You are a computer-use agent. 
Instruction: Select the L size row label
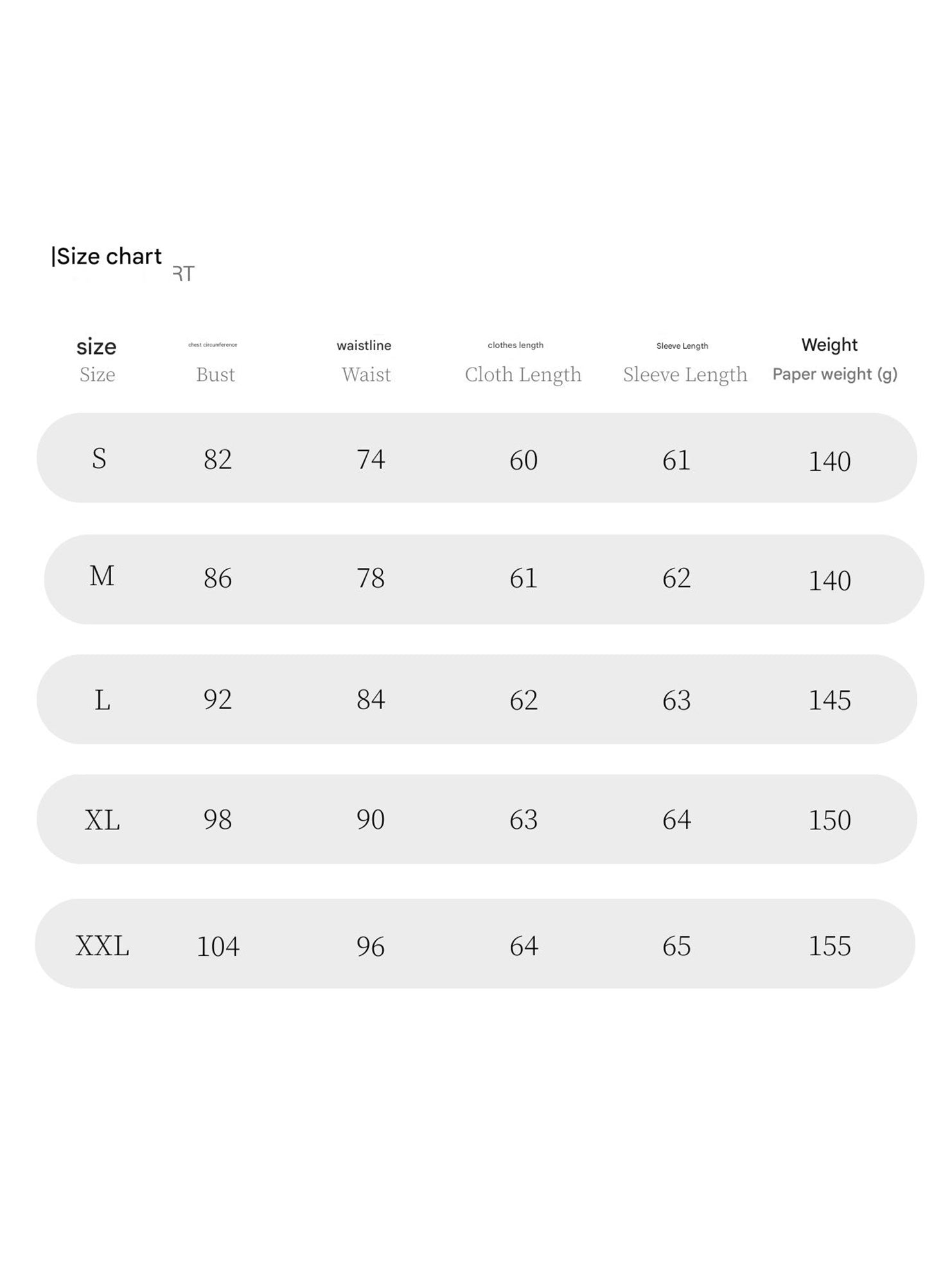pos(102,700)
